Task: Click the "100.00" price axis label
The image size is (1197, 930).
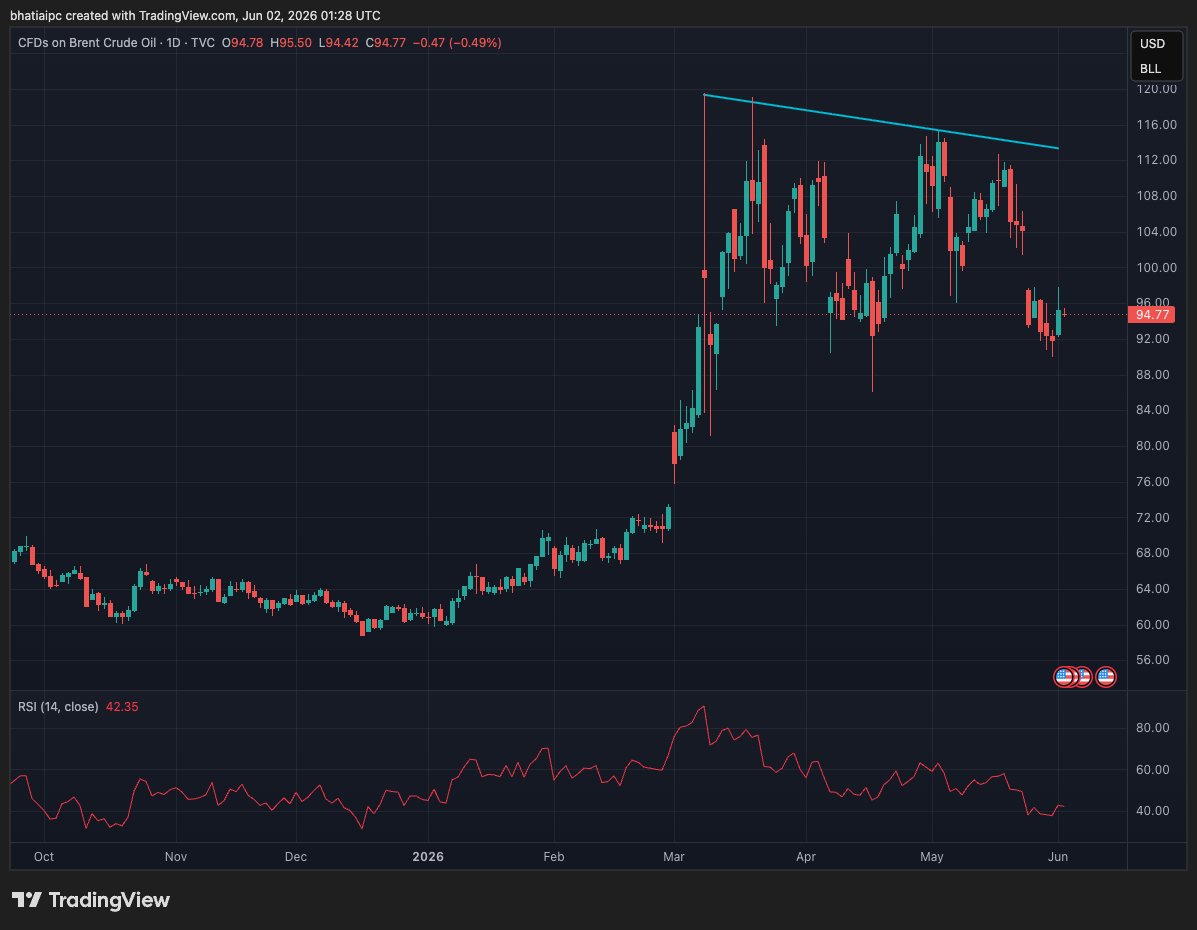Action: [1156, 267]
